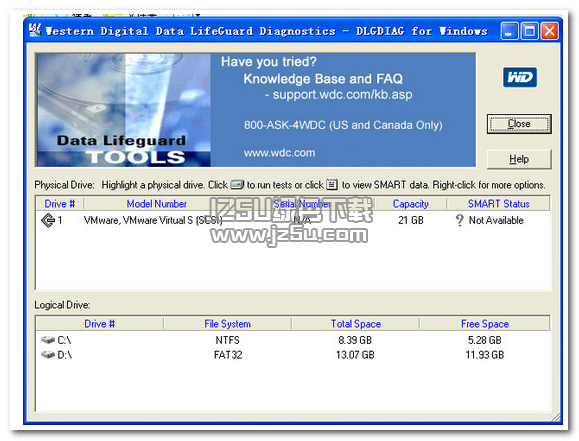Sort logical drives by Drive # header
Image resolution: width=579 pixels, height=441 pixels.
[99, 324]
